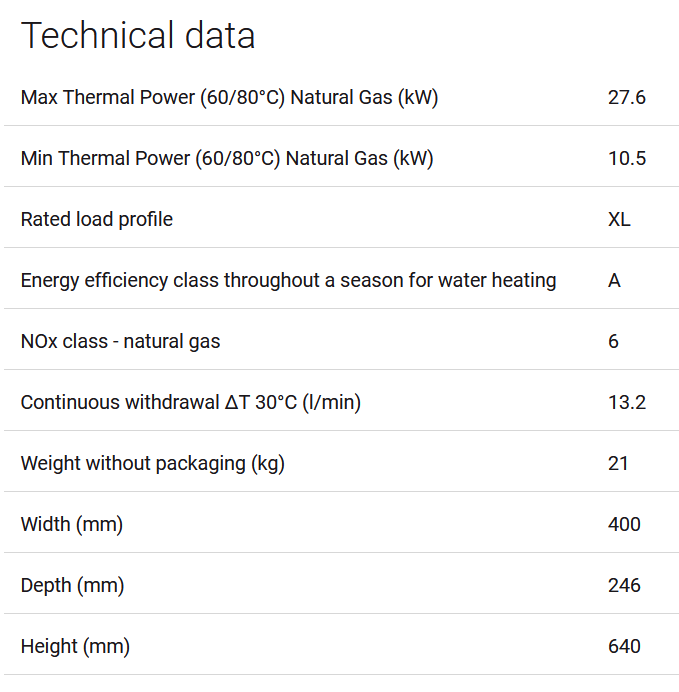Select the Technical data heading
679x692 pixels.
tap(138, 35)
